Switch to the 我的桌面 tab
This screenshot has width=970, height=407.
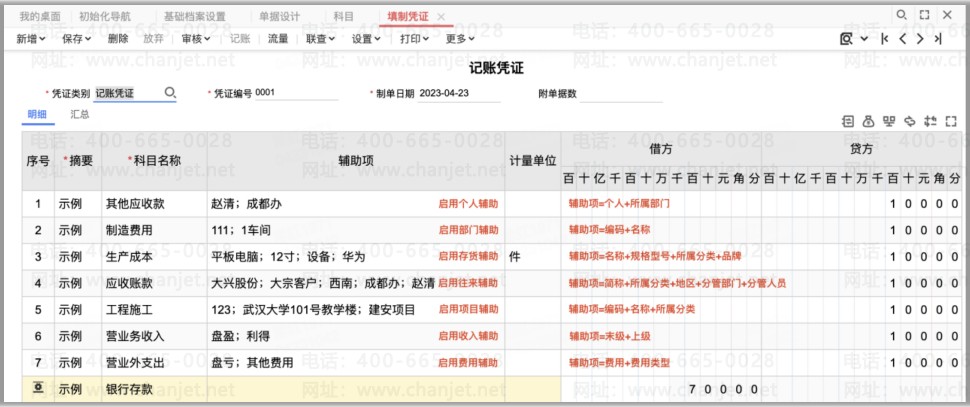(40, 17)
